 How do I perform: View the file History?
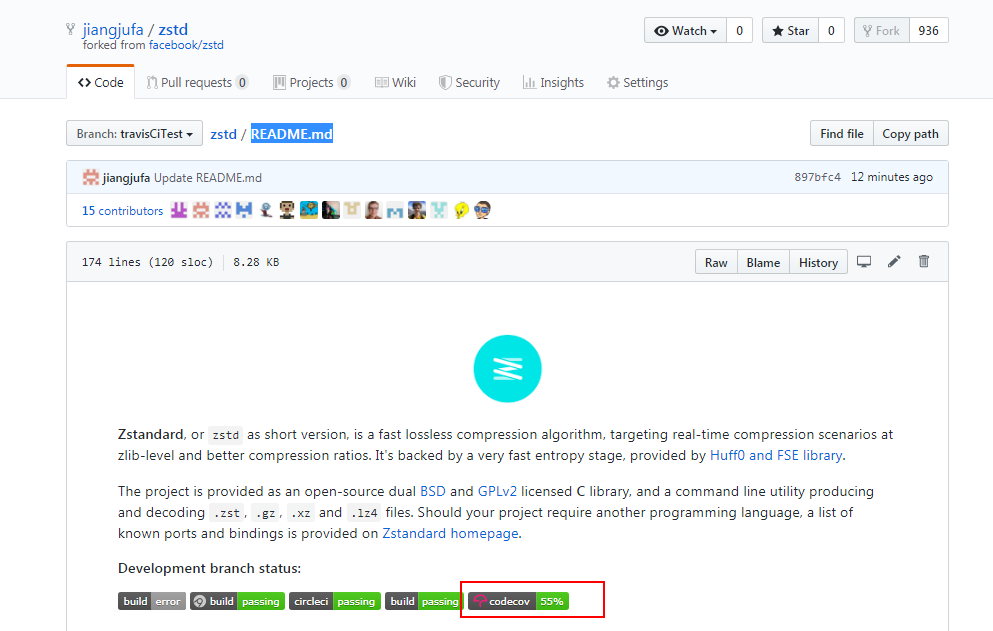point(818,262)
